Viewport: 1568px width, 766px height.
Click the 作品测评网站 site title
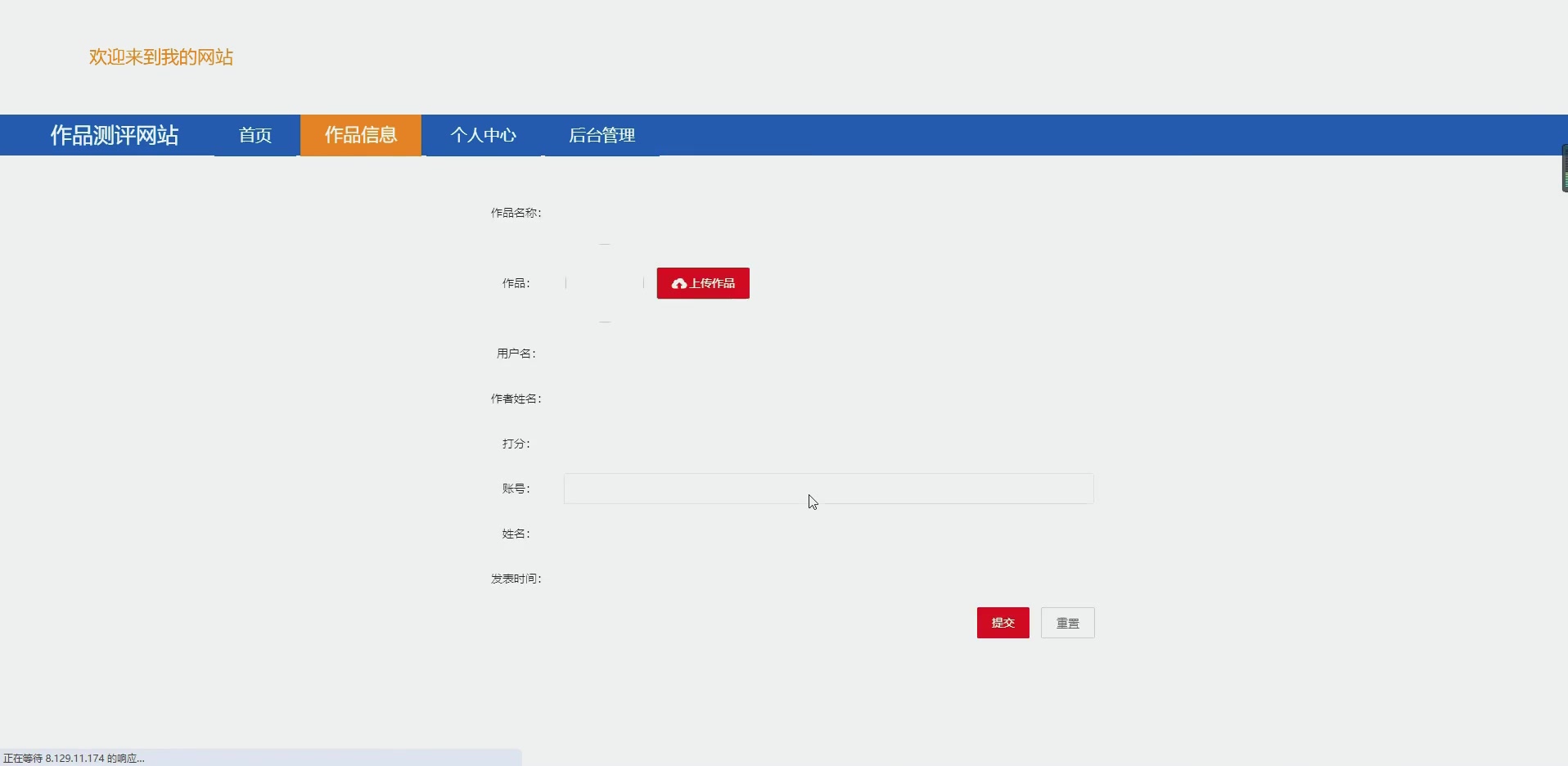115,135
